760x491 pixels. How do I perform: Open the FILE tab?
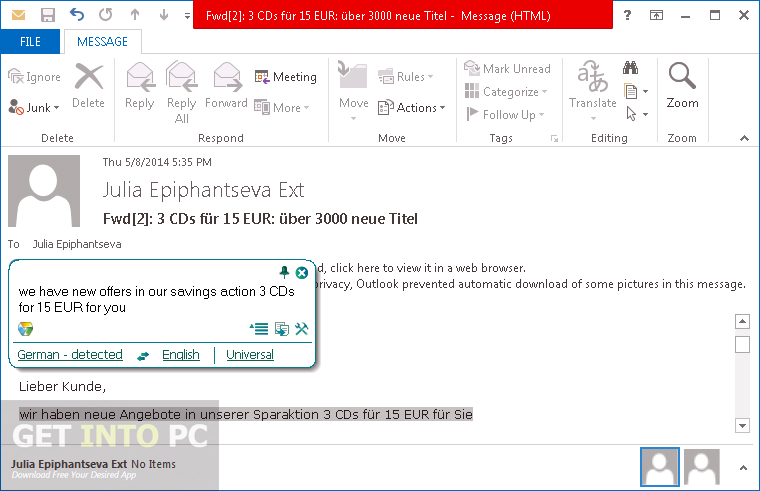pos(30,42)
